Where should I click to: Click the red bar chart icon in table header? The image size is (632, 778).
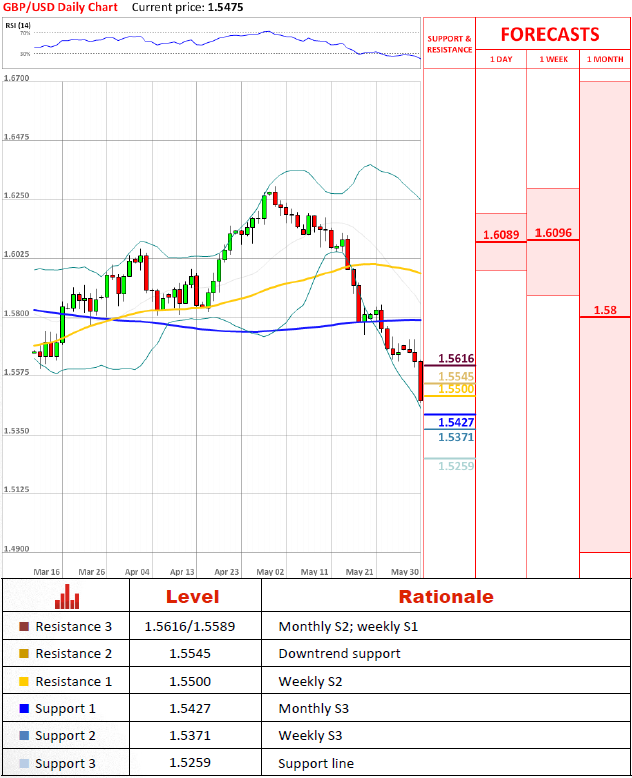(67, 596)
